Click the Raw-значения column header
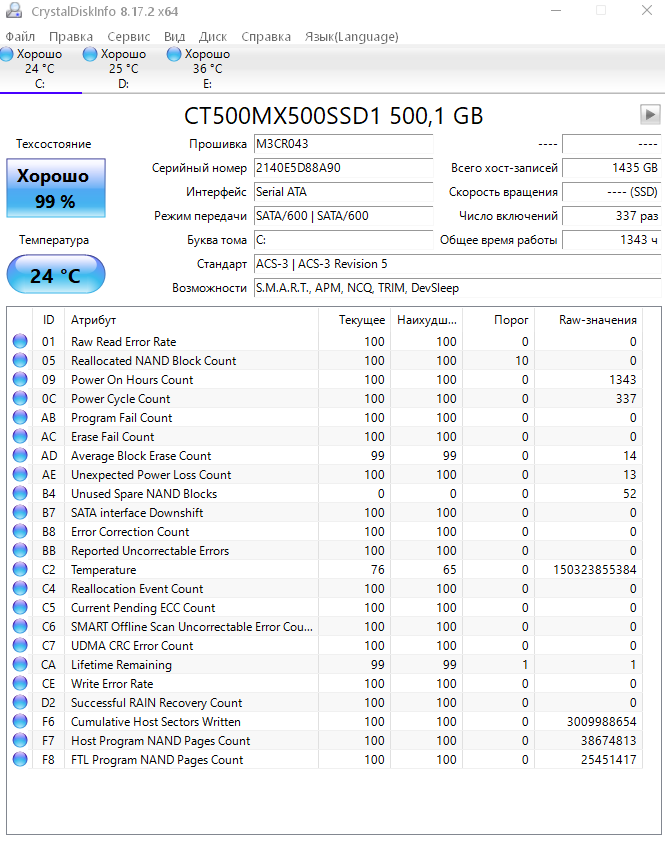This screenshot has height=841, width=665. [x=588, y=320]
